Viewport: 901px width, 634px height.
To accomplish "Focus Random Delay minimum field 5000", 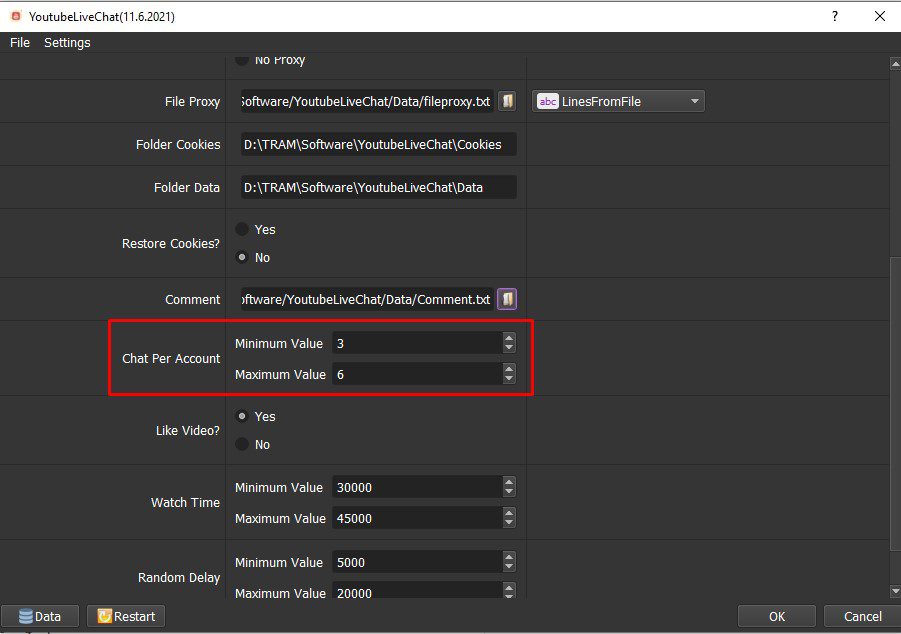I will (417, 562).
